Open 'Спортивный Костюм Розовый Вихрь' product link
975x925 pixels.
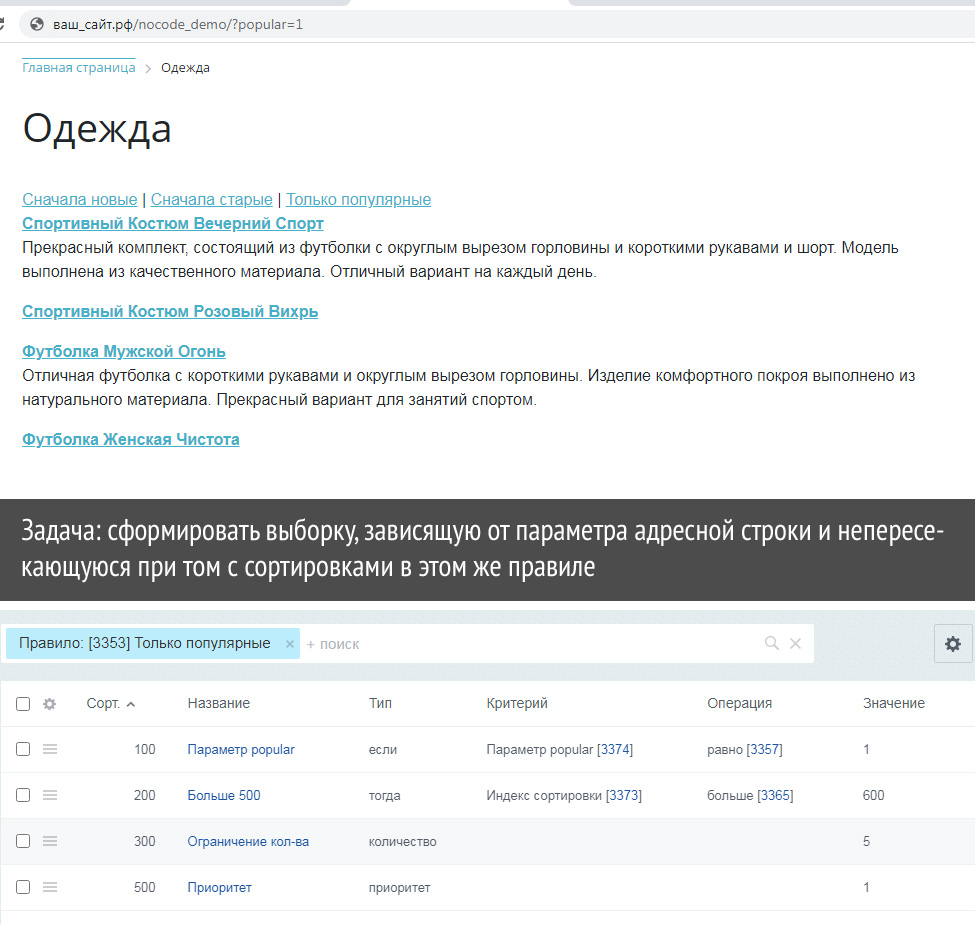pos(170,312)
